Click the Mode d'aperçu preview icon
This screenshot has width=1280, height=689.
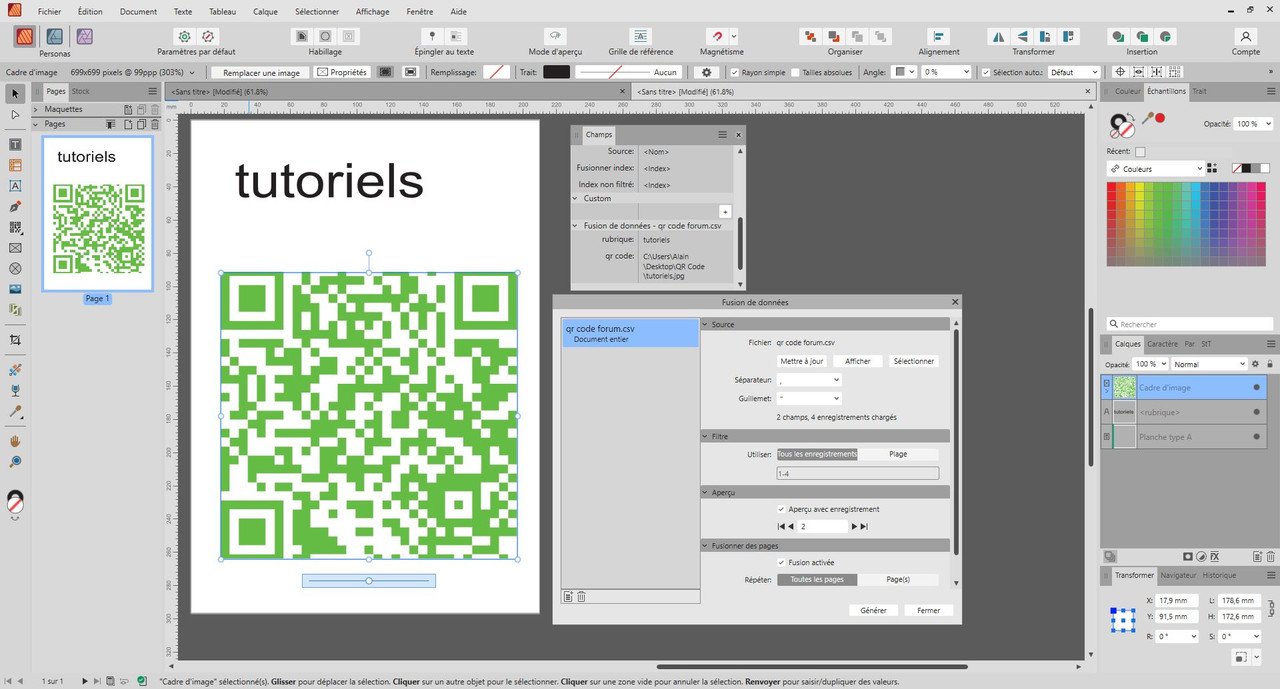tap(554, 36)
